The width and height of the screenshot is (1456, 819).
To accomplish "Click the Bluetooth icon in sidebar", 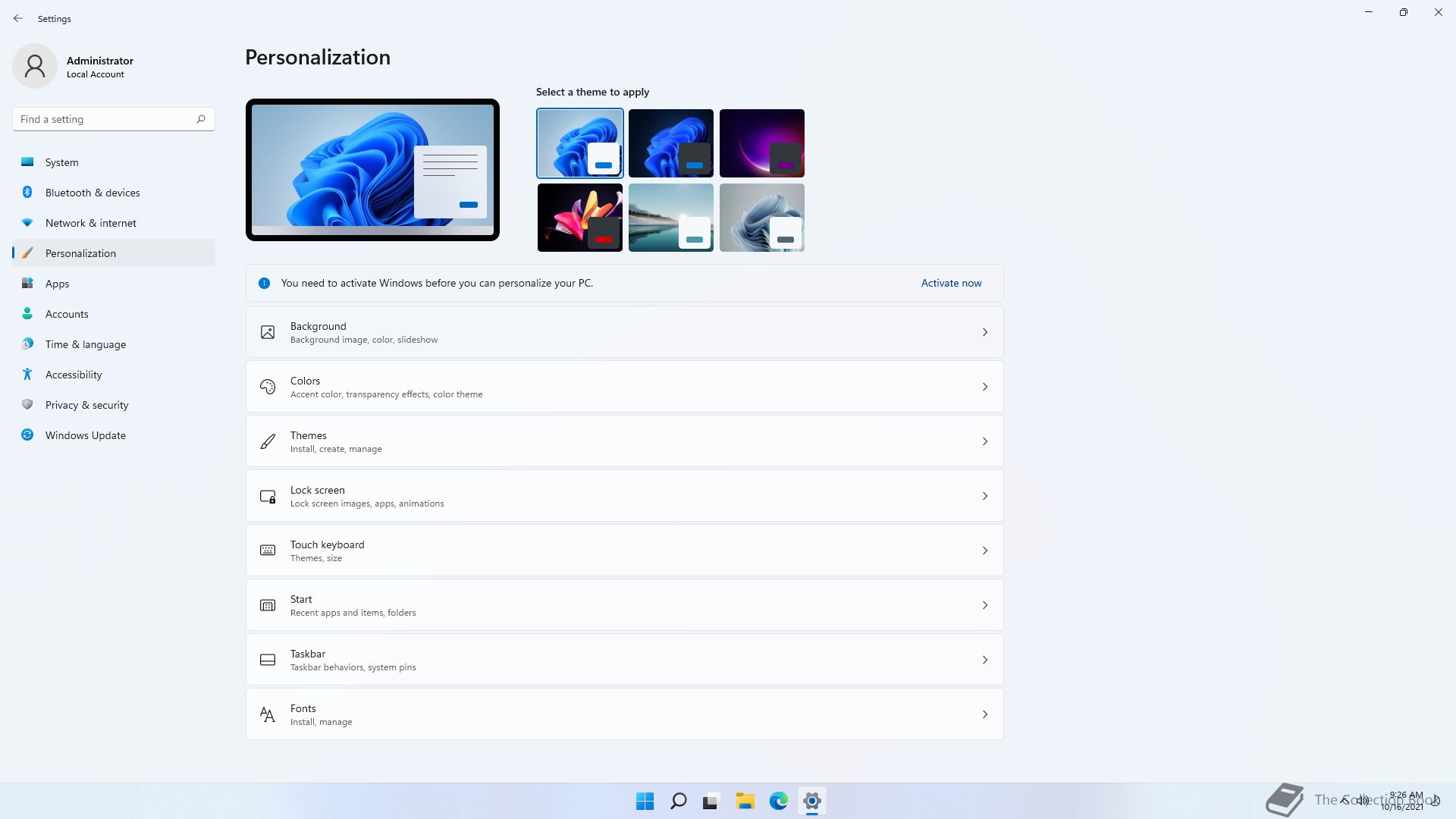I will [27, 192].
